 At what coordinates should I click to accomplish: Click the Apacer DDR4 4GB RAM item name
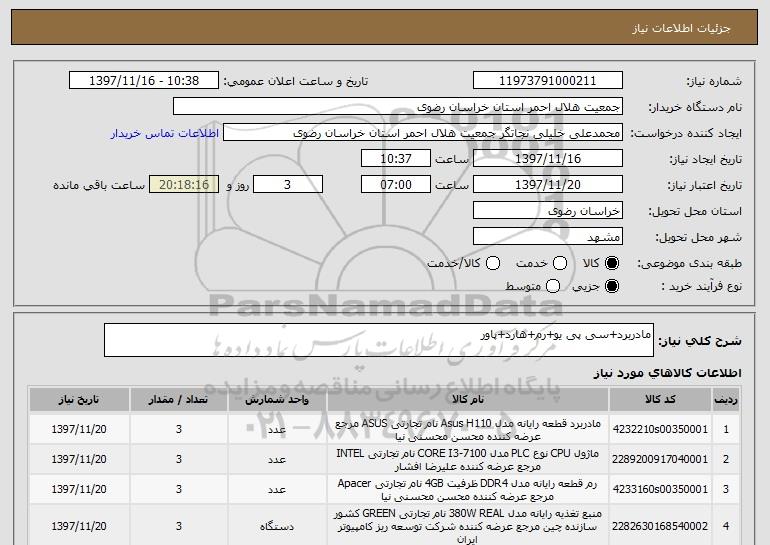468,490
